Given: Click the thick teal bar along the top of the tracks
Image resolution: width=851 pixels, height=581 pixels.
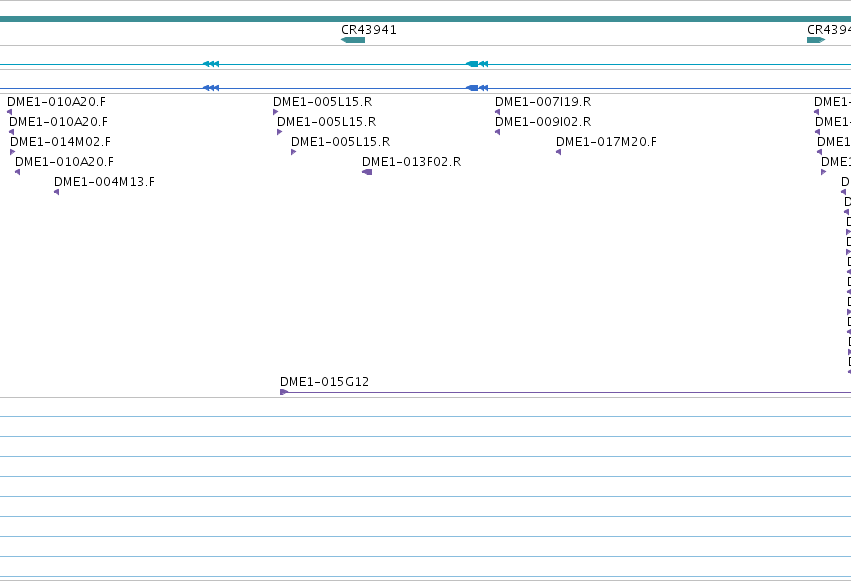Looking at the screenshot, I should (x=426, y=19).
